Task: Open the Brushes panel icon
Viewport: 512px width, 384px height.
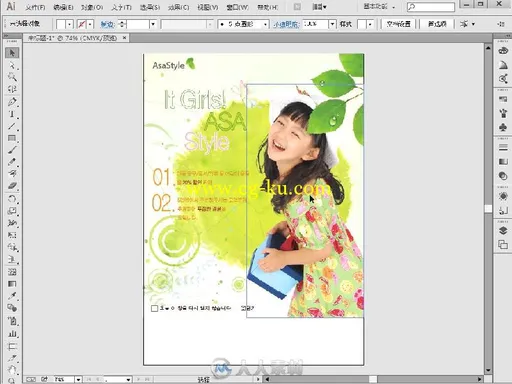Action: click(503, 113)
